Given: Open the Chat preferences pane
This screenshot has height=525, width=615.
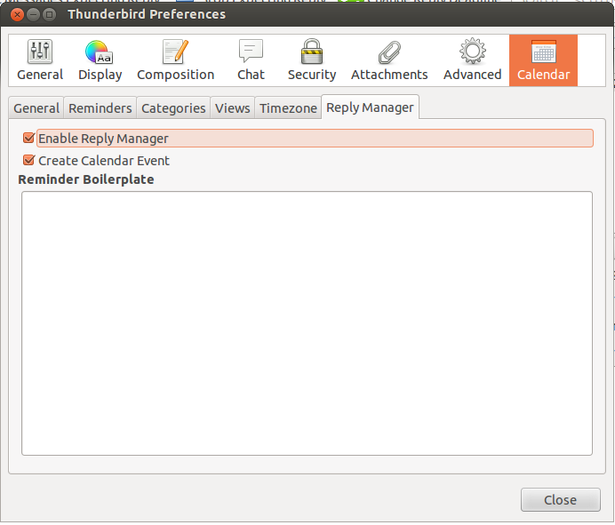Looking at the screenshot, I should coord(251,60).
